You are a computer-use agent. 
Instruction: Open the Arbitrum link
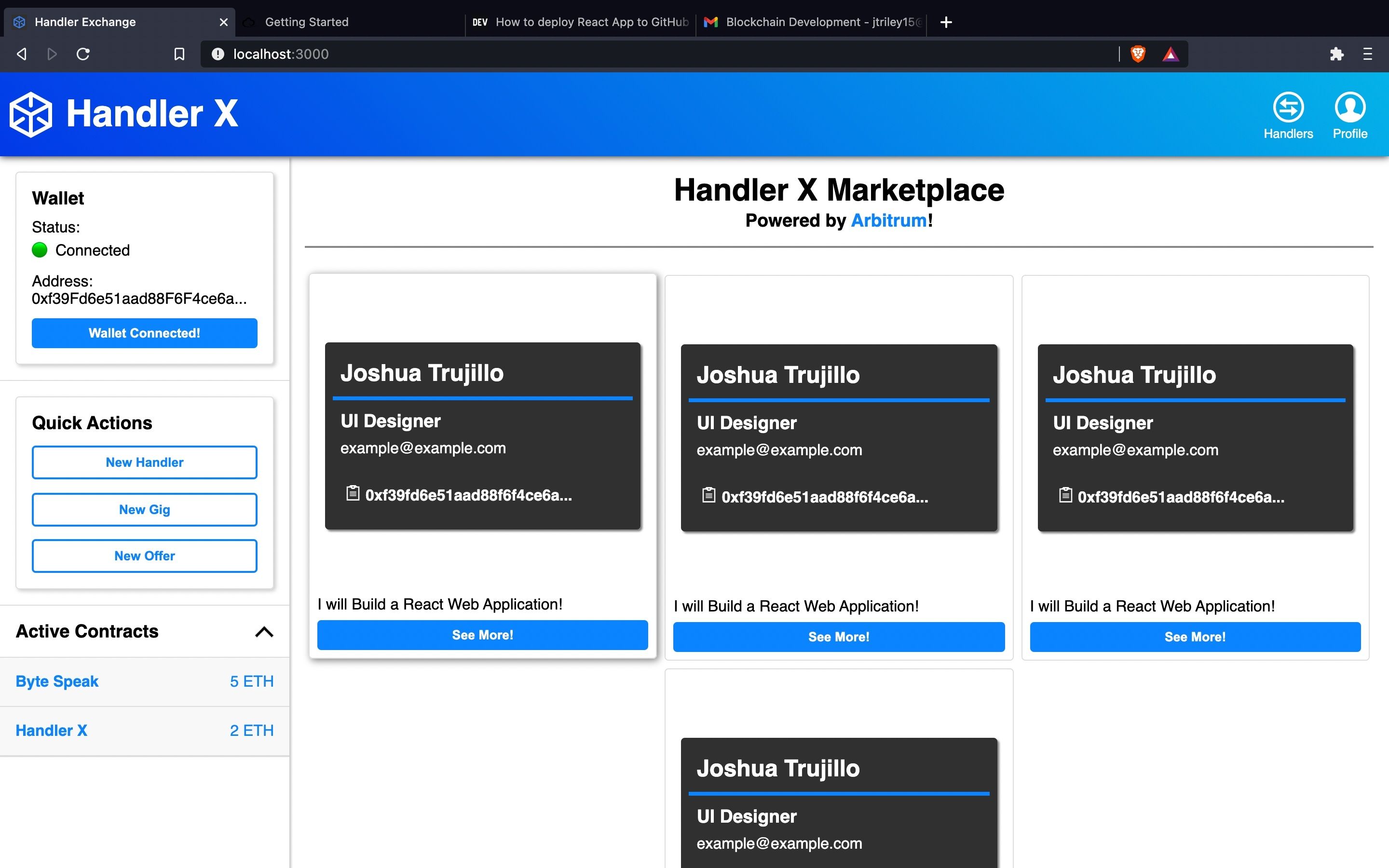click(x=888, y=220)
